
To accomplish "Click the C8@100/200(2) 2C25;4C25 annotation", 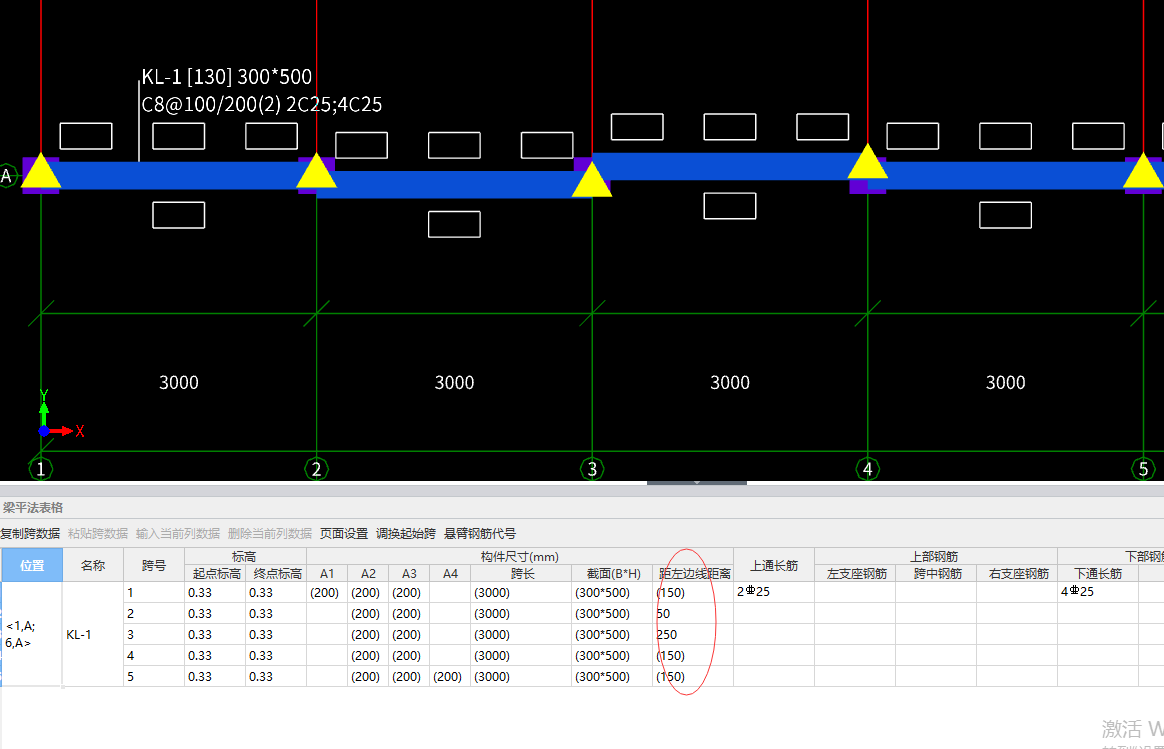I will pos(261,105).
